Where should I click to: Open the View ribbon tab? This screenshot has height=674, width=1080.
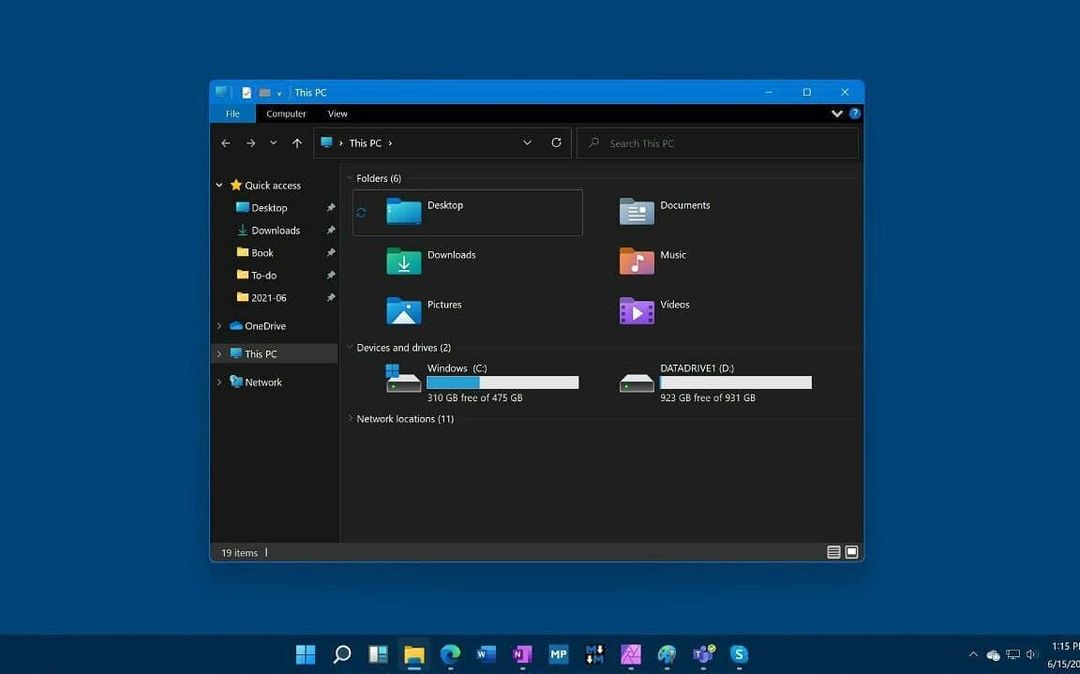click(x=338, y=114)
